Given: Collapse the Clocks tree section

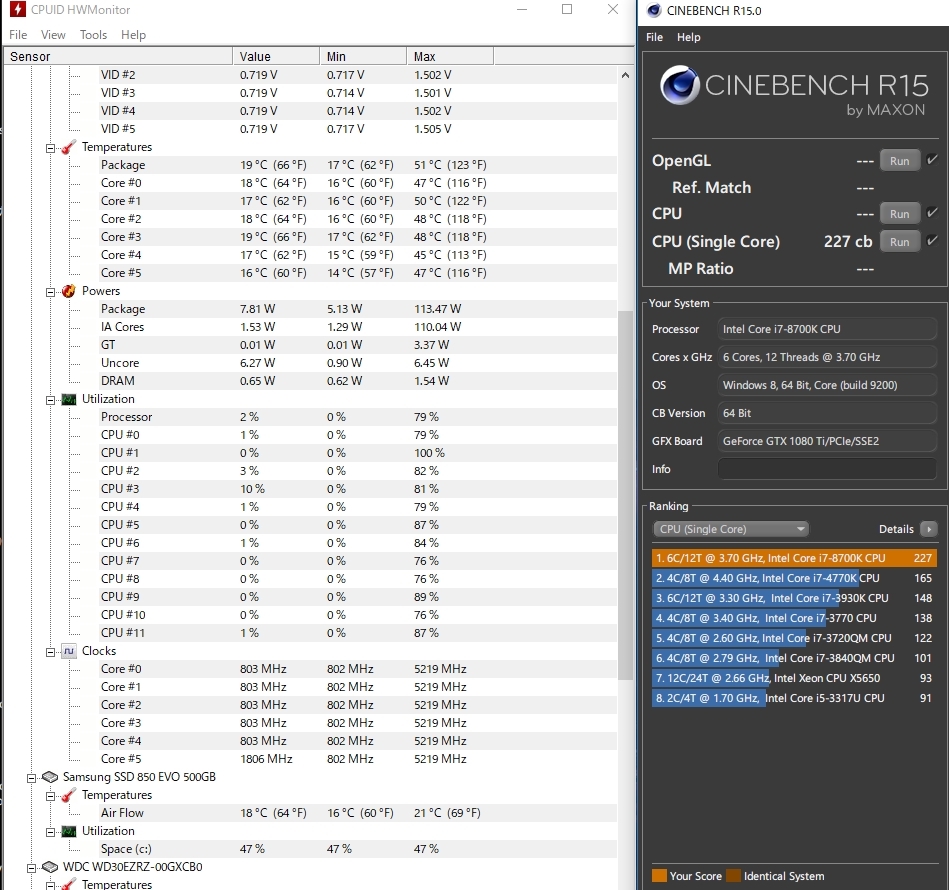Looking at the screenshot, I should (x=50, y=651).
